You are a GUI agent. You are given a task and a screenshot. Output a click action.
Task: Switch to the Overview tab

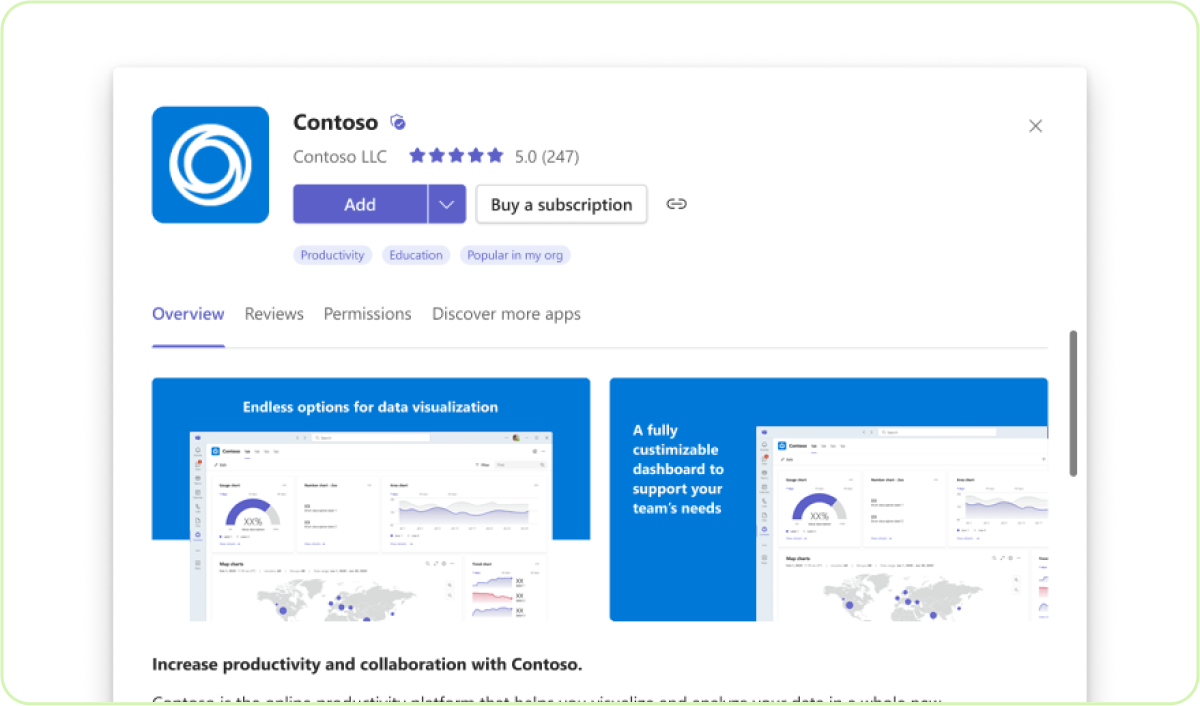[188, 314]
